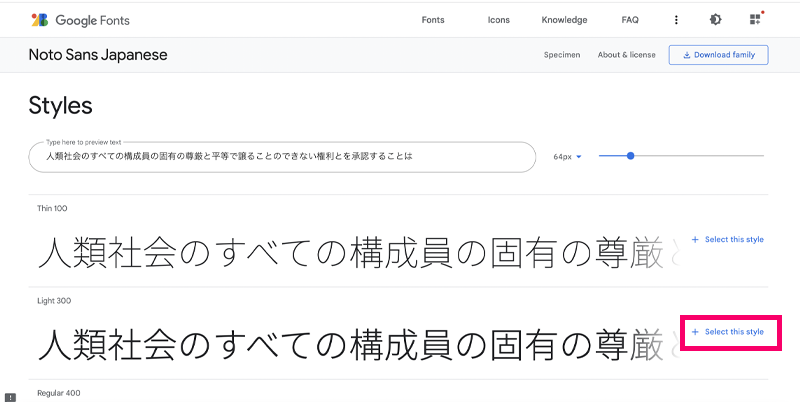Click the Light 300 Japanese preview text

coord(350,346)
